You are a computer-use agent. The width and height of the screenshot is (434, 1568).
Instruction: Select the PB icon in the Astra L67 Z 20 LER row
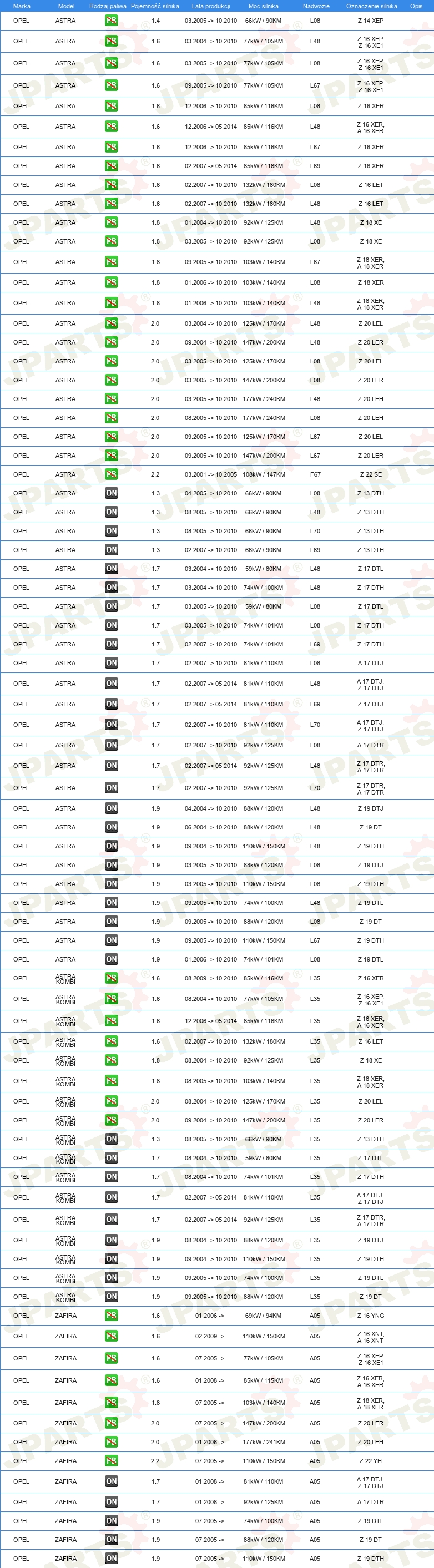[x=112, y=456]
